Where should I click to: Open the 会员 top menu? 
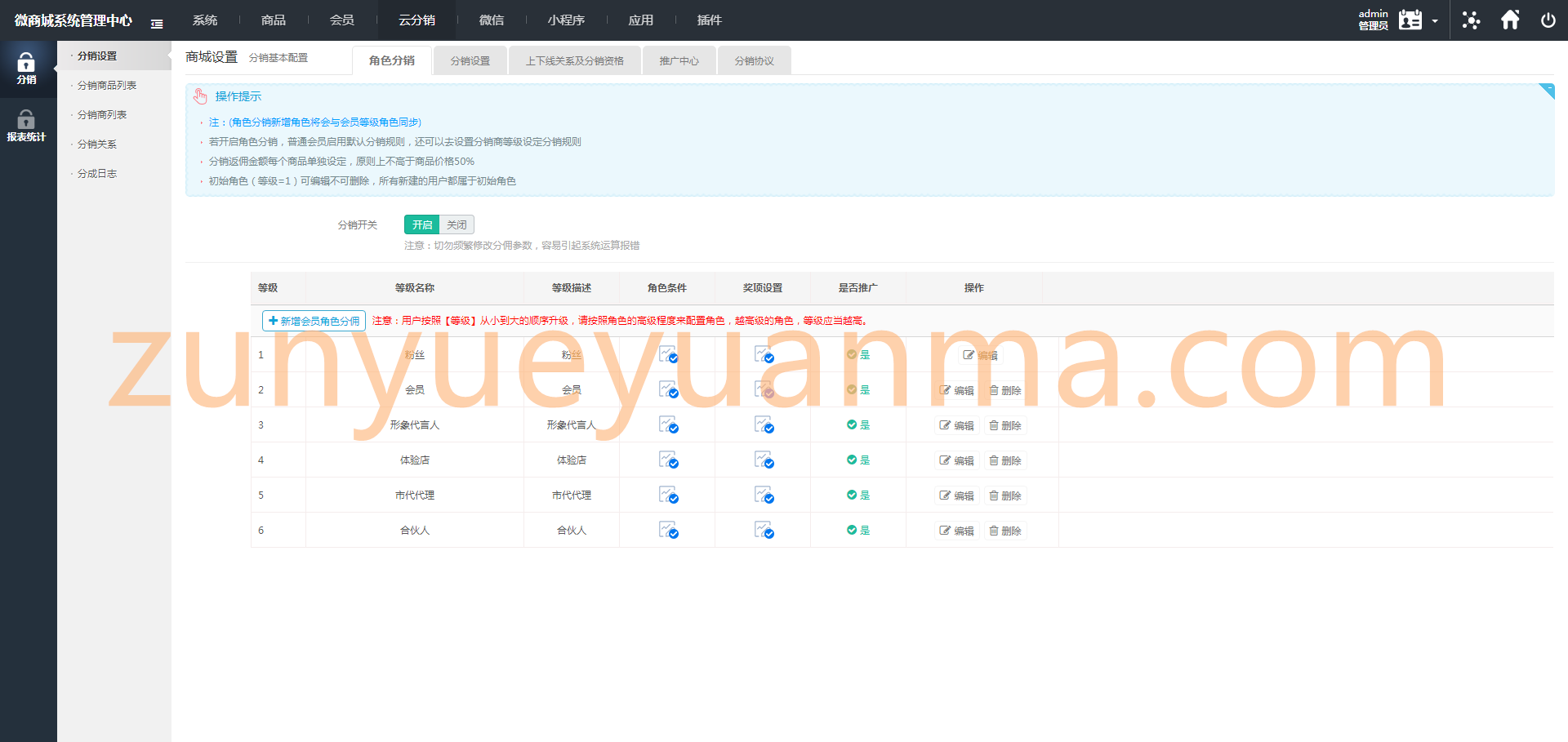[342, 20]
